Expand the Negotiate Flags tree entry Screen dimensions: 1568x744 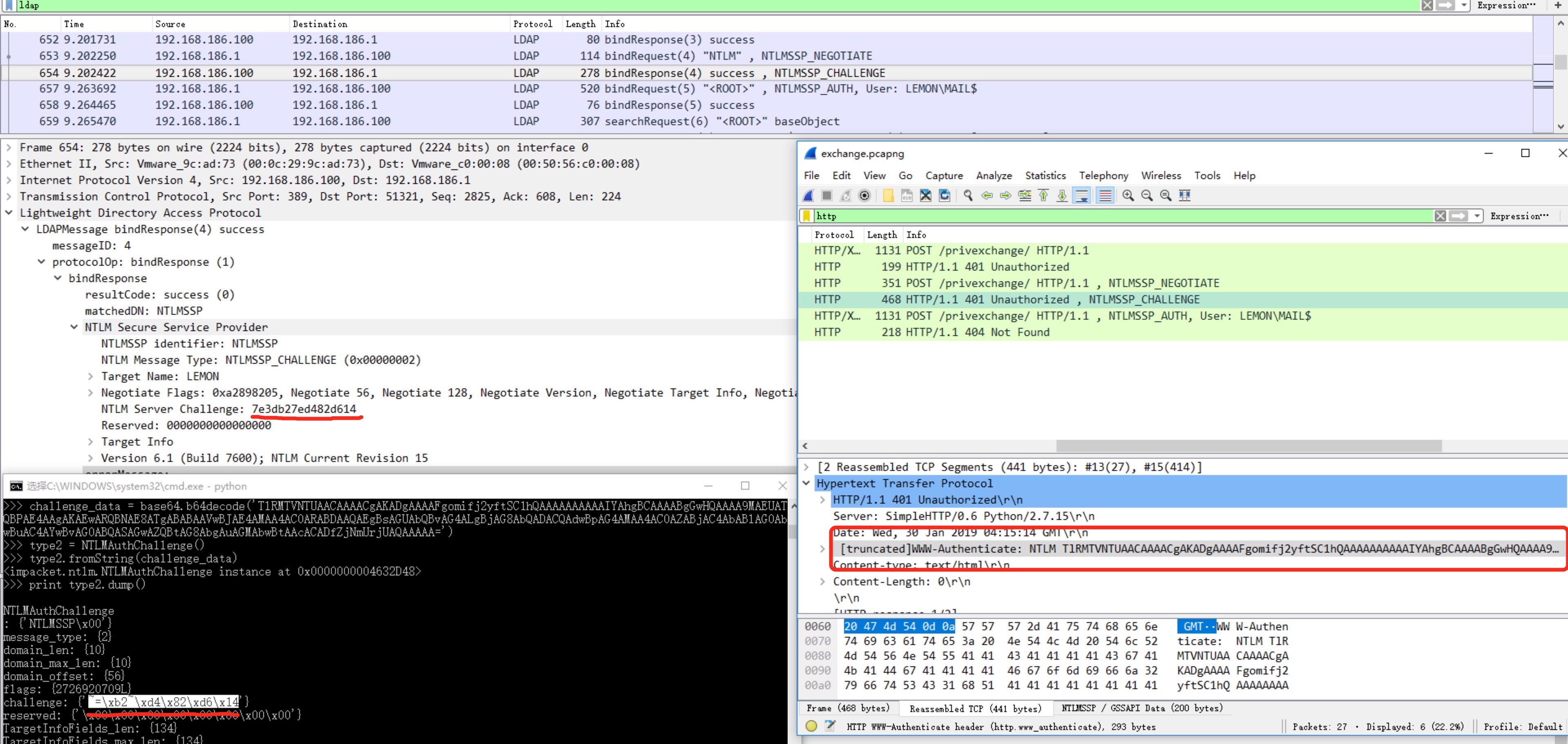90,393
